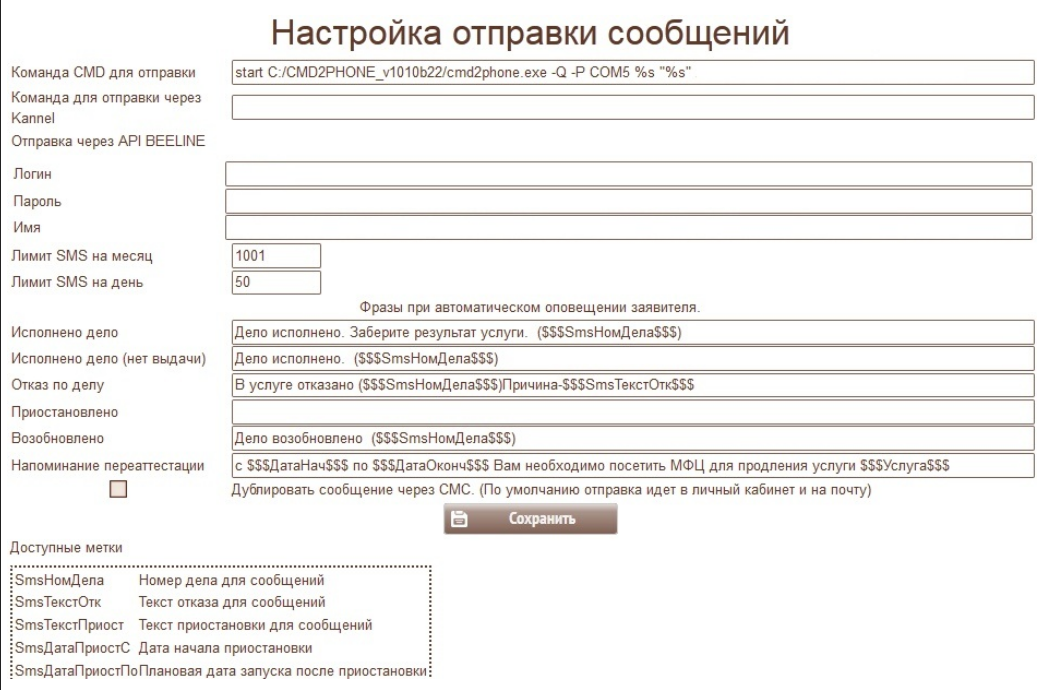This screenshot has height=690, width=1047.
Task: Edit the Лимит SMS на день field
Action: coord(275,283)
